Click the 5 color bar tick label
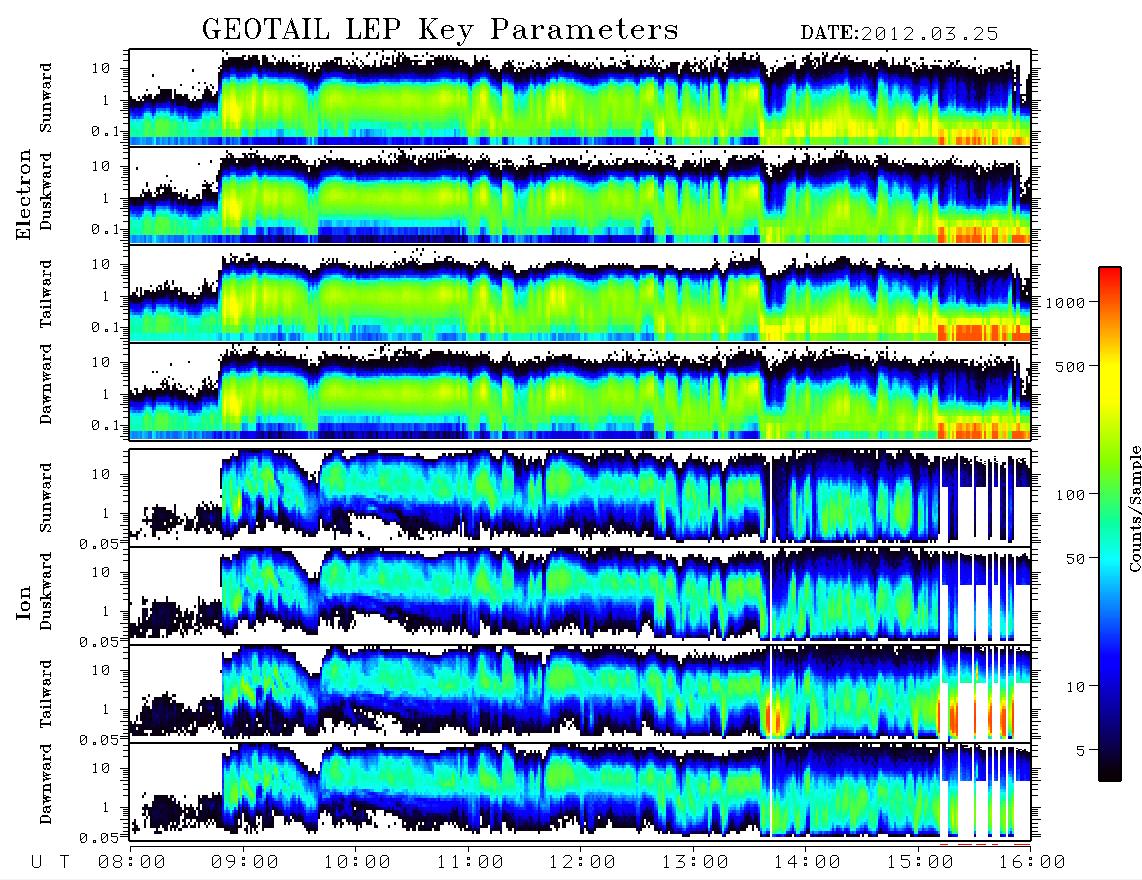The width and height of the screenshot is (1142, 880). click(1080, 751)
